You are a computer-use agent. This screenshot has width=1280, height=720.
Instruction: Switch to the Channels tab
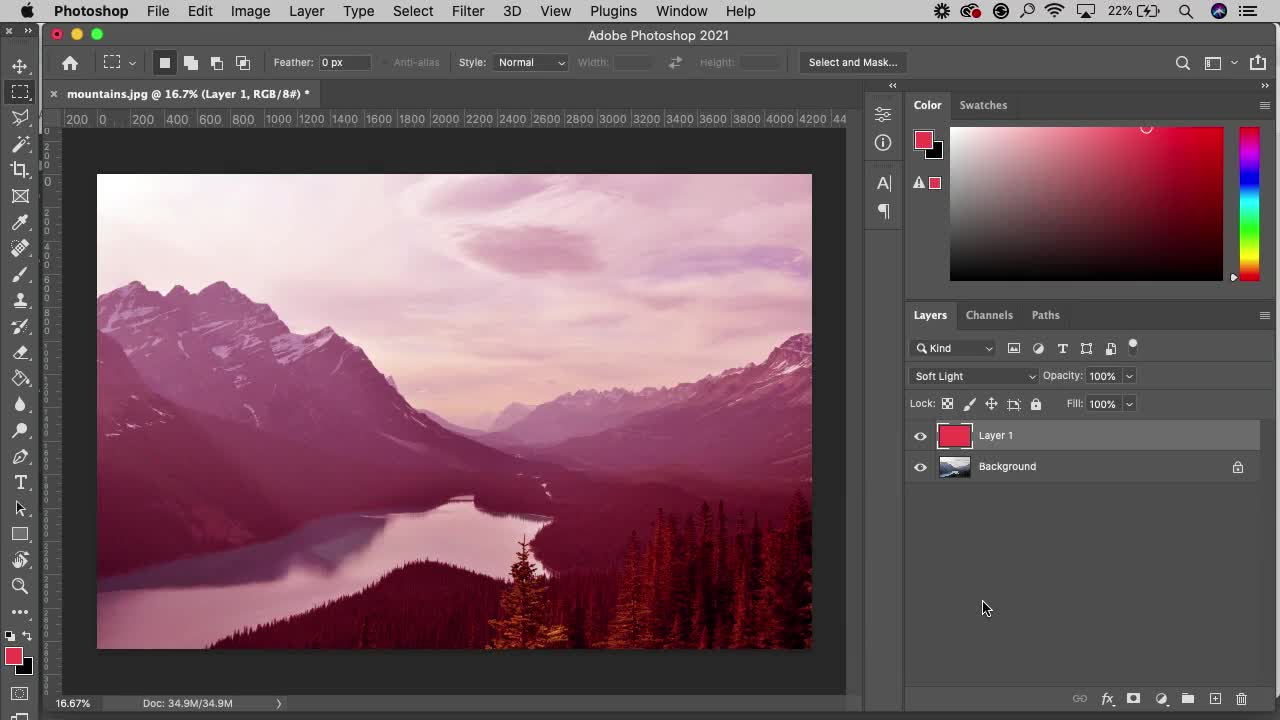coord(989,315)
